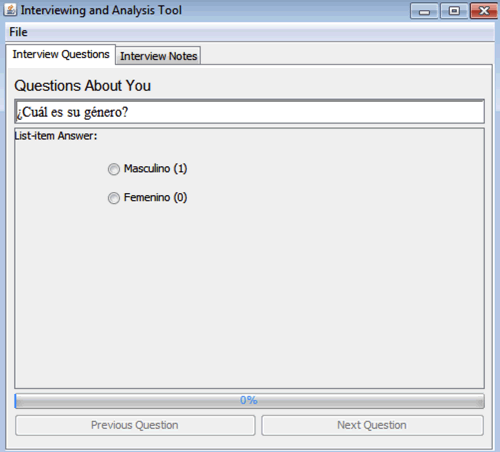Minimize the Interviewing and Analysis Tool window
500x452 pixels.
424,11
